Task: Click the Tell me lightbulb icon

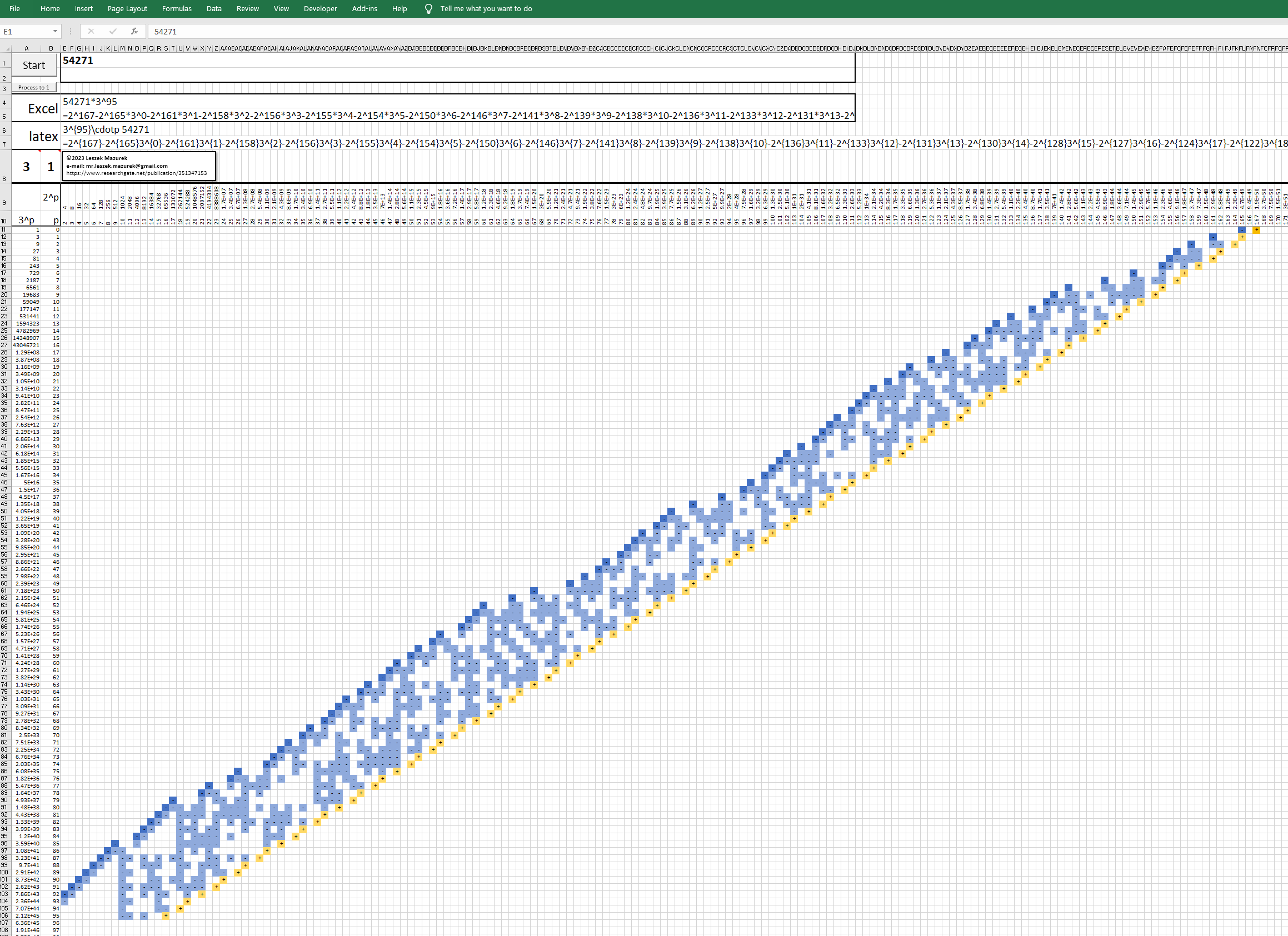Action: (x=429, y=8)
